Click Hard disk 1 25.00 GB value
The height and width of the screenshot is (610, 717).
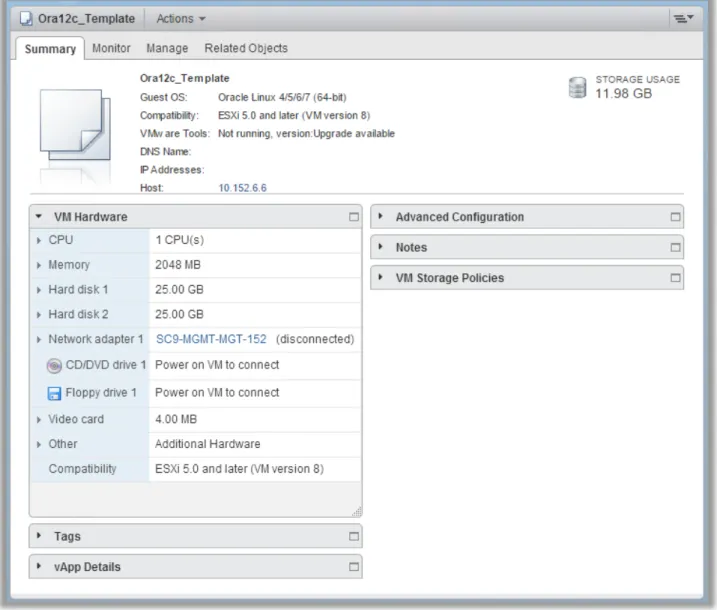coord(179,290)
